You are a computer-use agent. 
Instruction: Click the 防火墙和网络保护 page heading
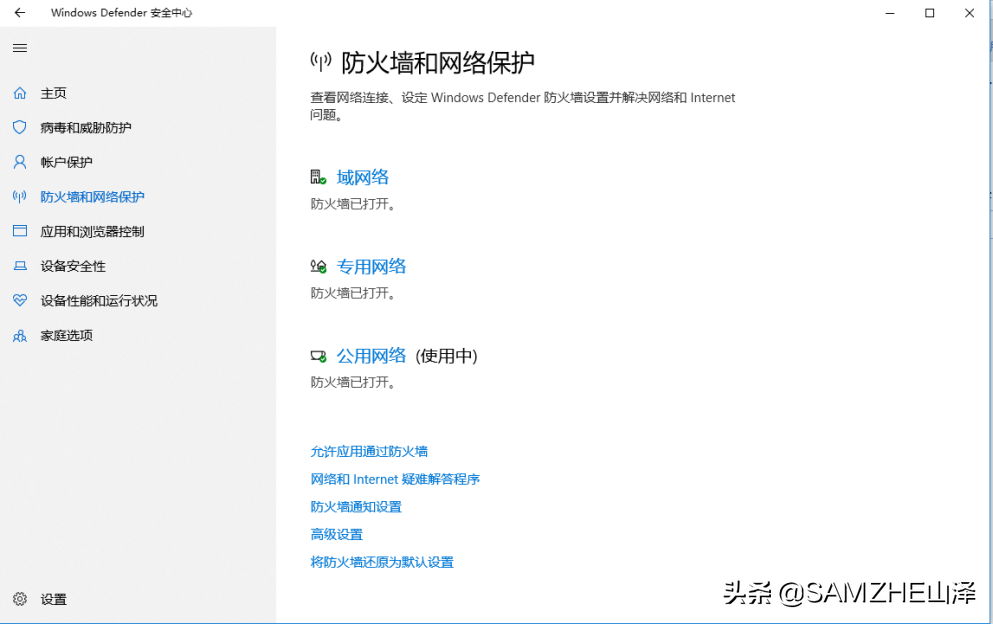click(438, 63)
